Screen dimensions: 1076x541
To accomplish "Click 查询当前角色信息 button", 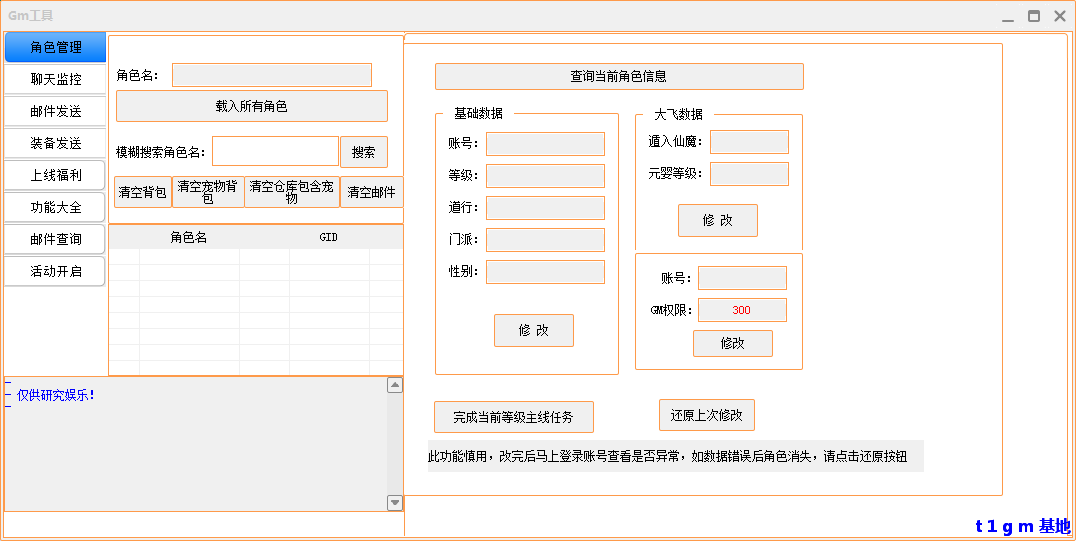I will (618, 76).
